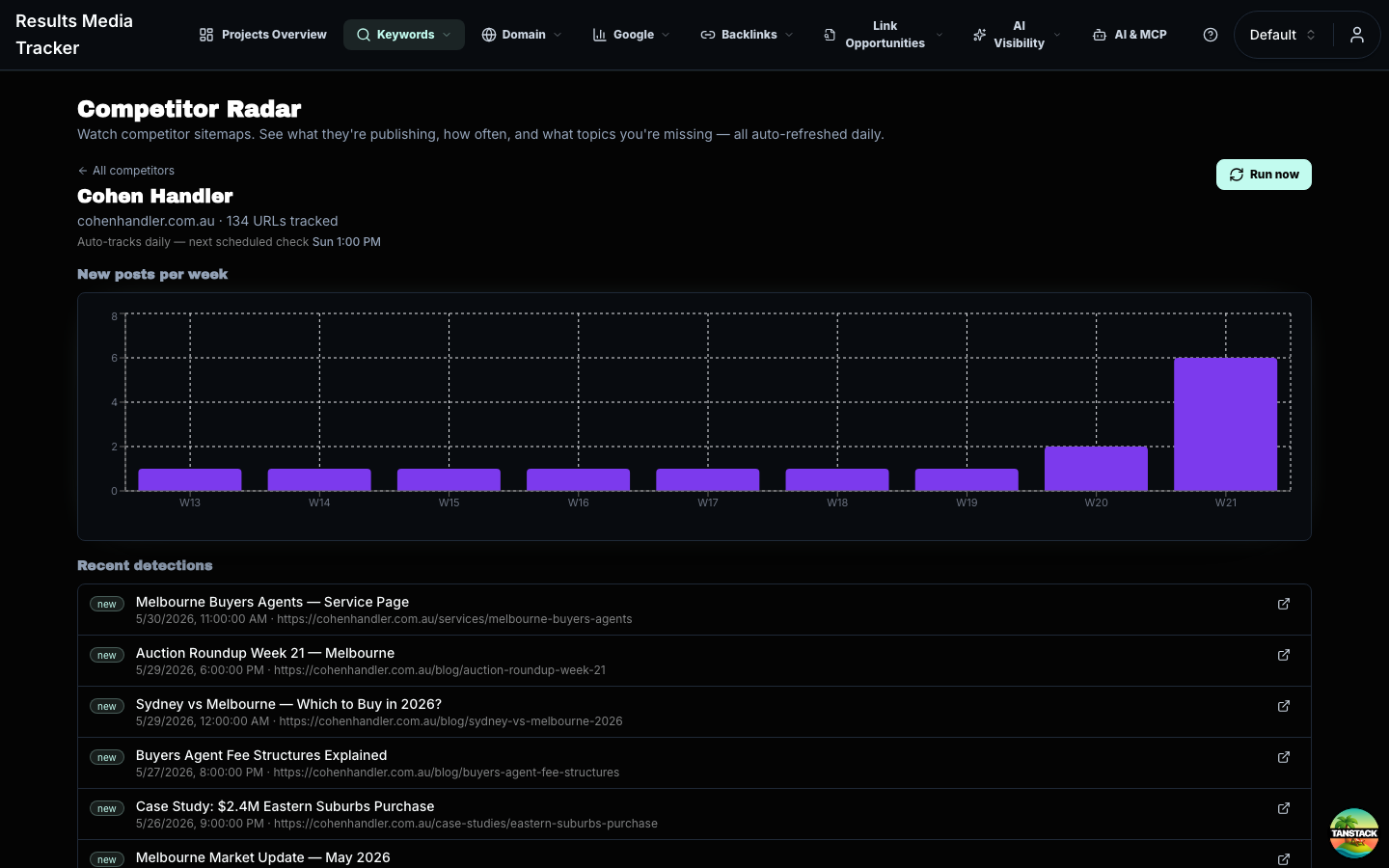Open the help question mark icon

coord(1211,35)
